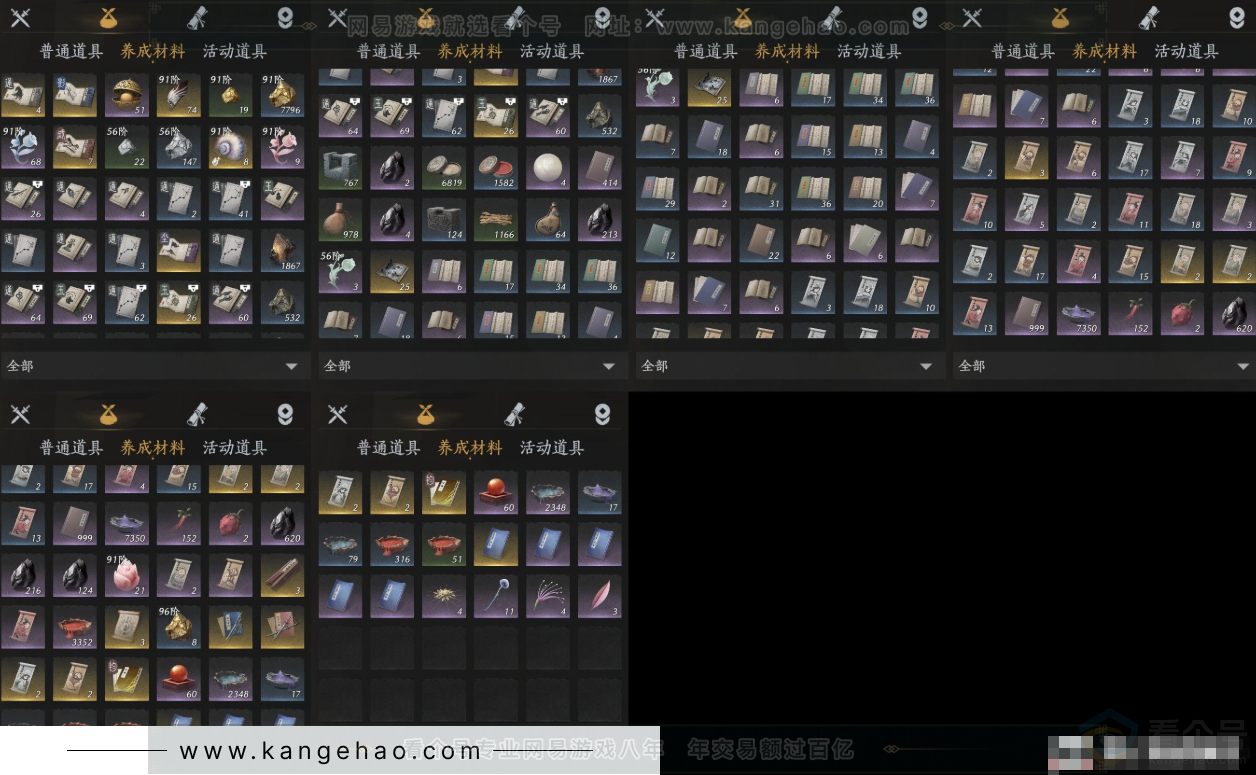Click gem marker icon in top row's fourth panel
The width and height of the screenshot is (1256, 775).
pos(1237,18)
